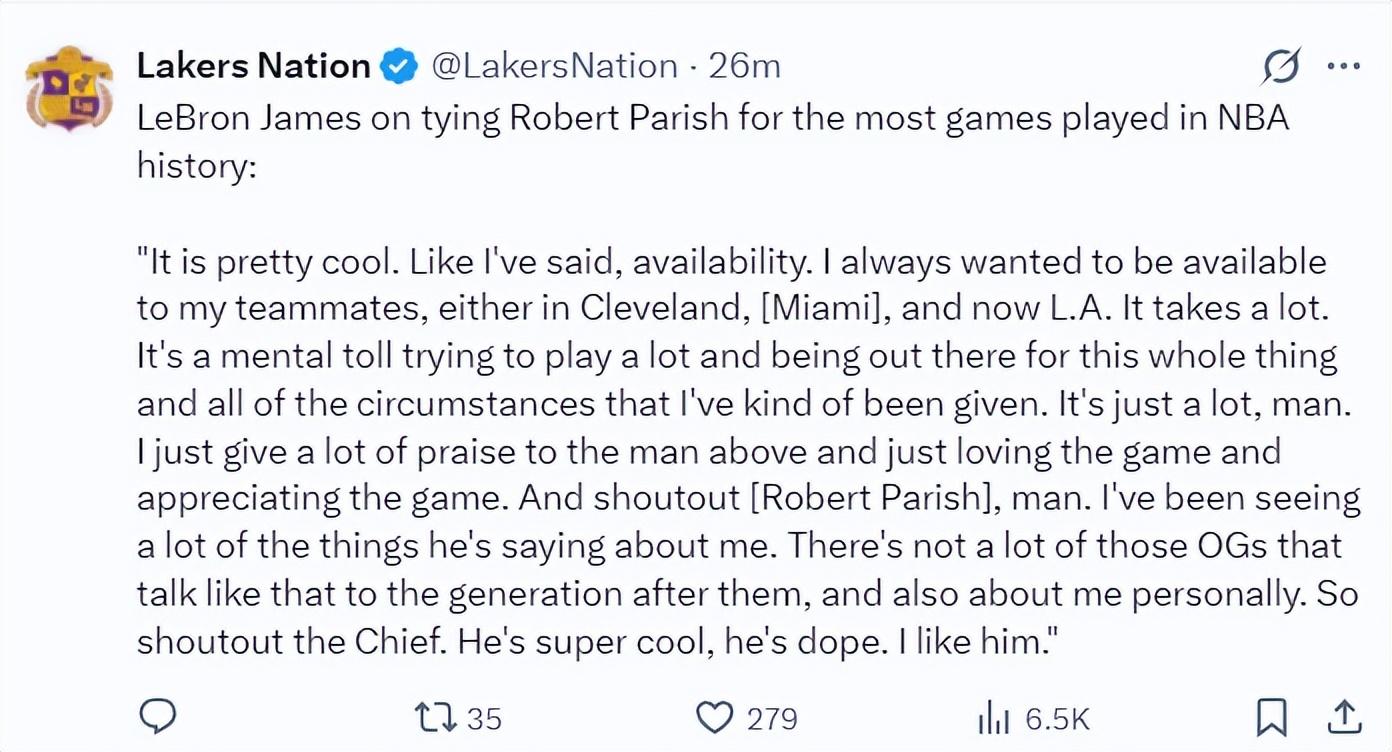Image resolution: width=1392 pixels, height=752 pixels.
Task: Click the 26m timestamp
Action: coord(744,66)
